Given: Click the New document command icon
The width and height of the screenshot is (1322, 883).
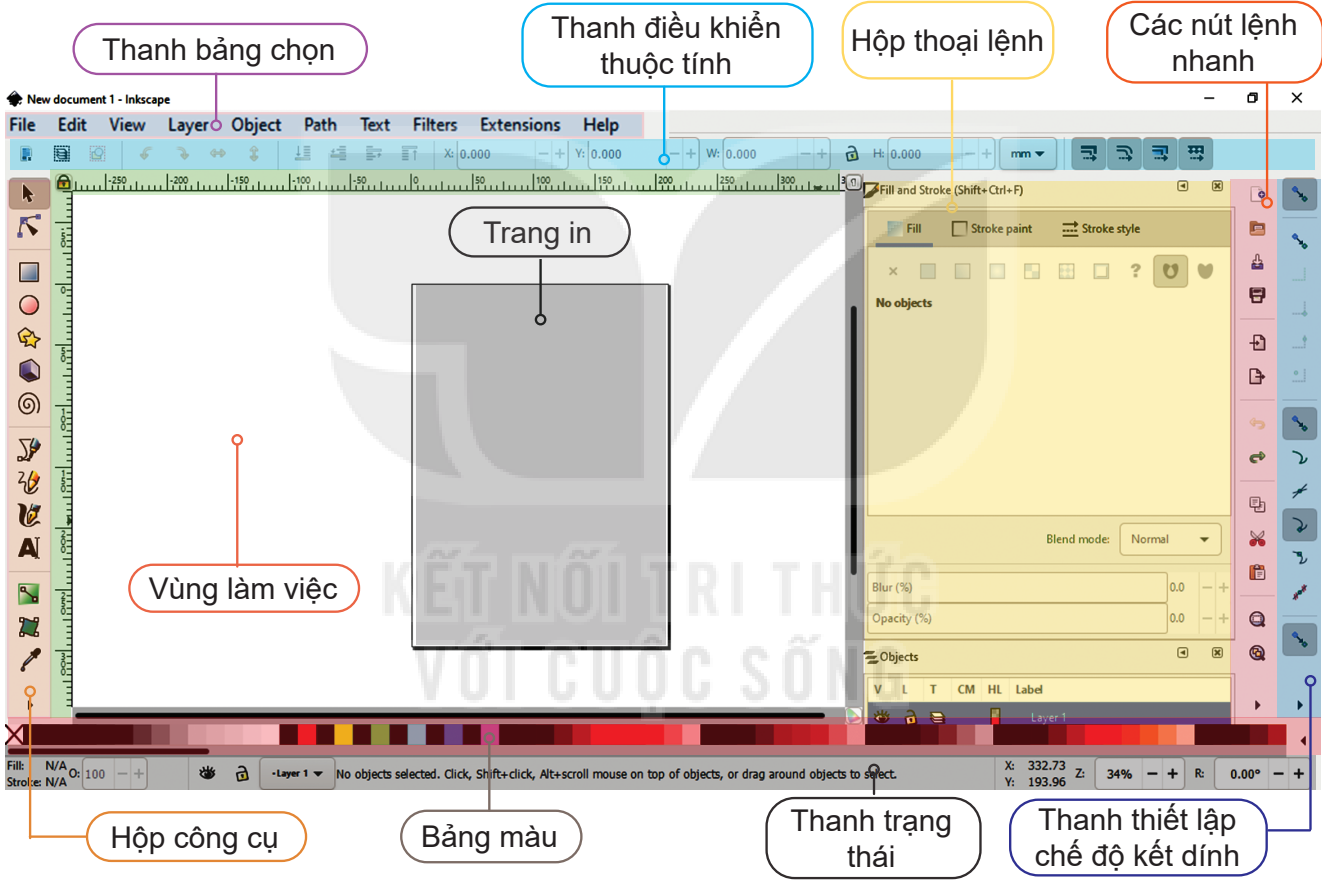Looking at the screenshot, I should click(1258, 194).
